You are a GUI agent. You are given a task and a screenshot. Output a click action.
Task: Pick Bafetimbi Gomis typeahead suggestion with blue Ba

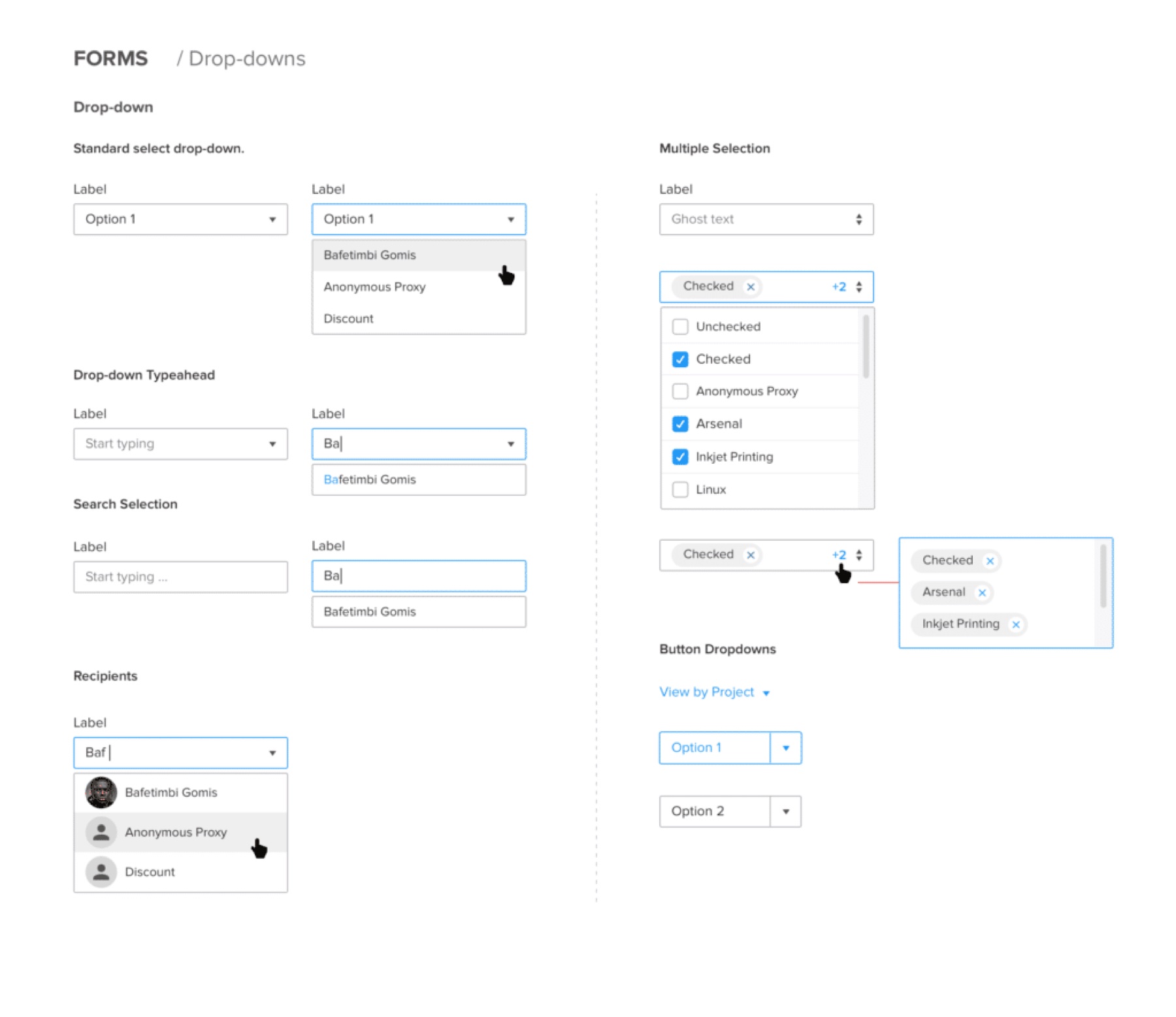[419, 479]
